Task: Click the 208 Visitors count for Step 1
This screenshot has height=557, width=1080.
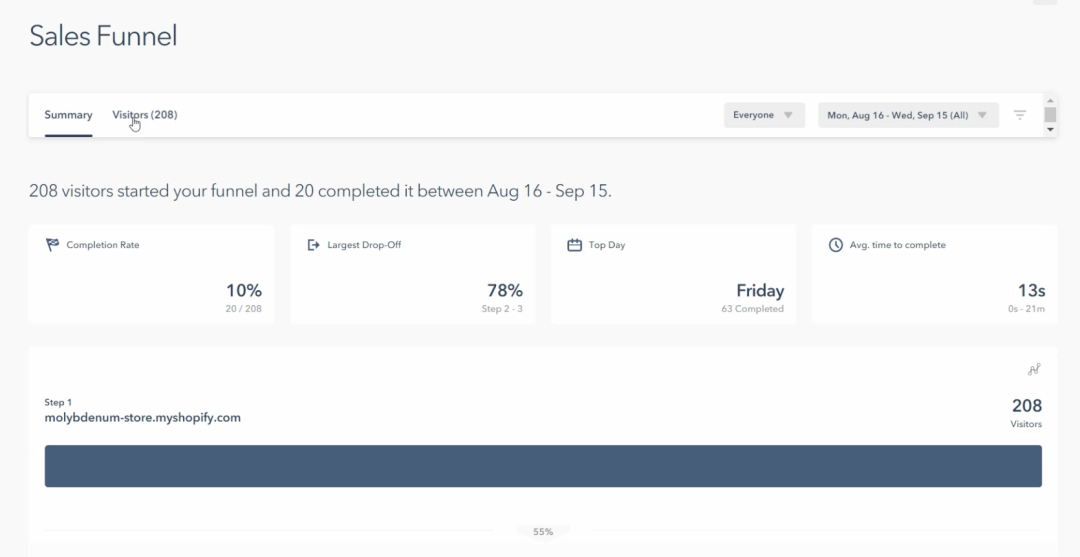Action: coord(1026,406)
